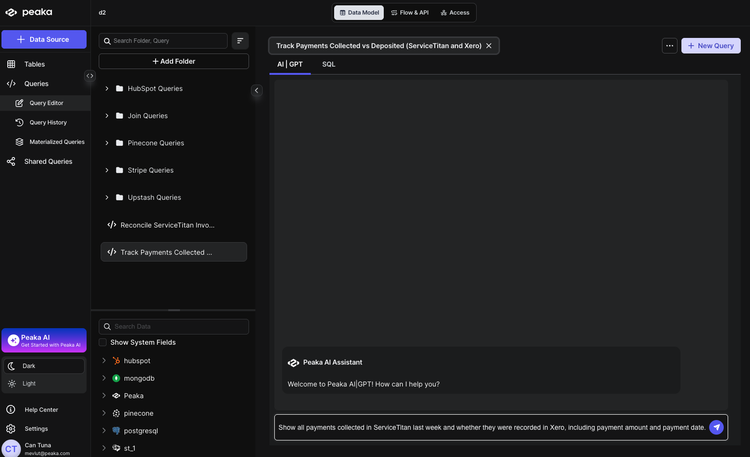The height and width of the screenshot is (457, 750).
Task: Collapse the query folder panel with the chevron
Action: [256, 90]
